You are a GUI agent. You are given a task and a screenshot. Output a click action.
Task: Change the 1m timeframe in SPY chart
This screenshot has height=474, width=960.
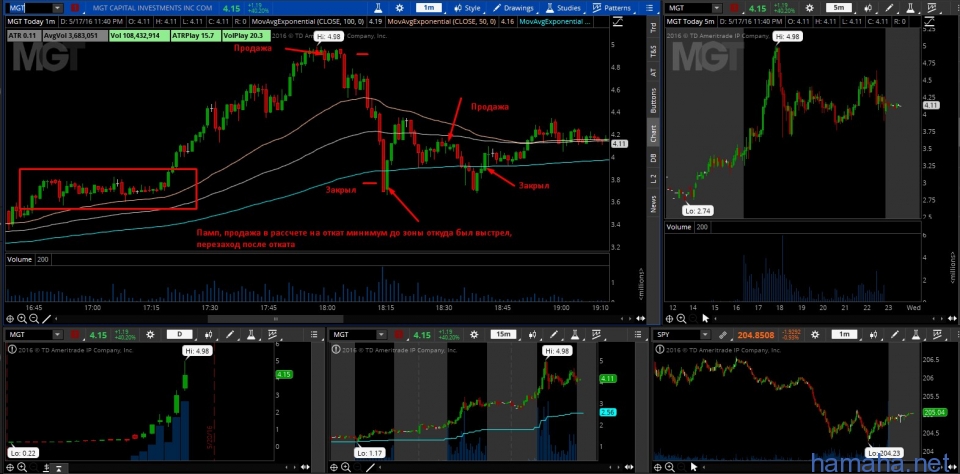pyautogui.click(x=844, y=335)
